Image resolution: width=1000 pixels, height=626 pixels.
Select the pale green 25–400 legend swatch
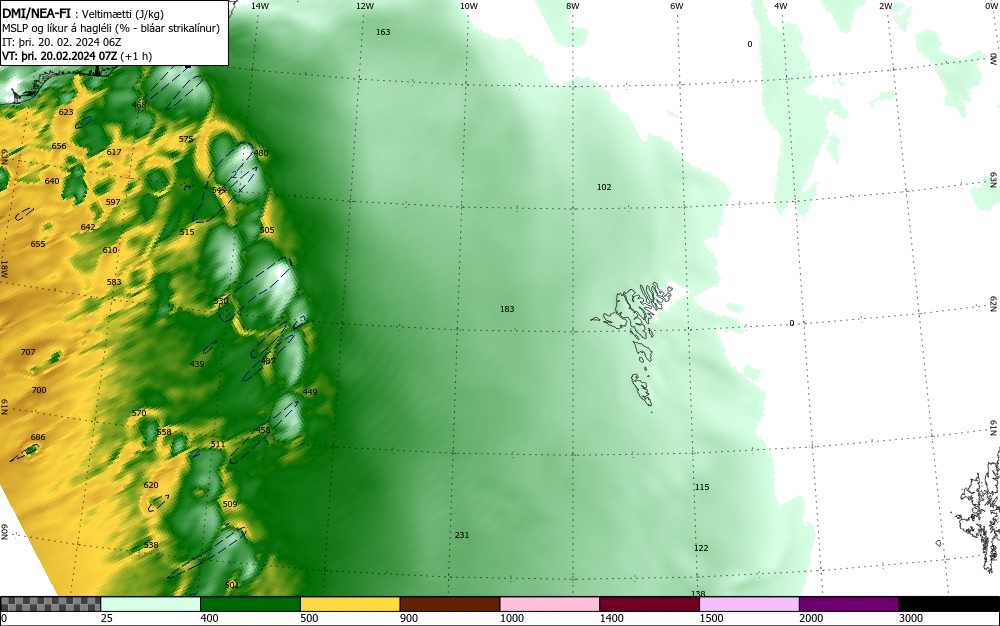[151, 604]
